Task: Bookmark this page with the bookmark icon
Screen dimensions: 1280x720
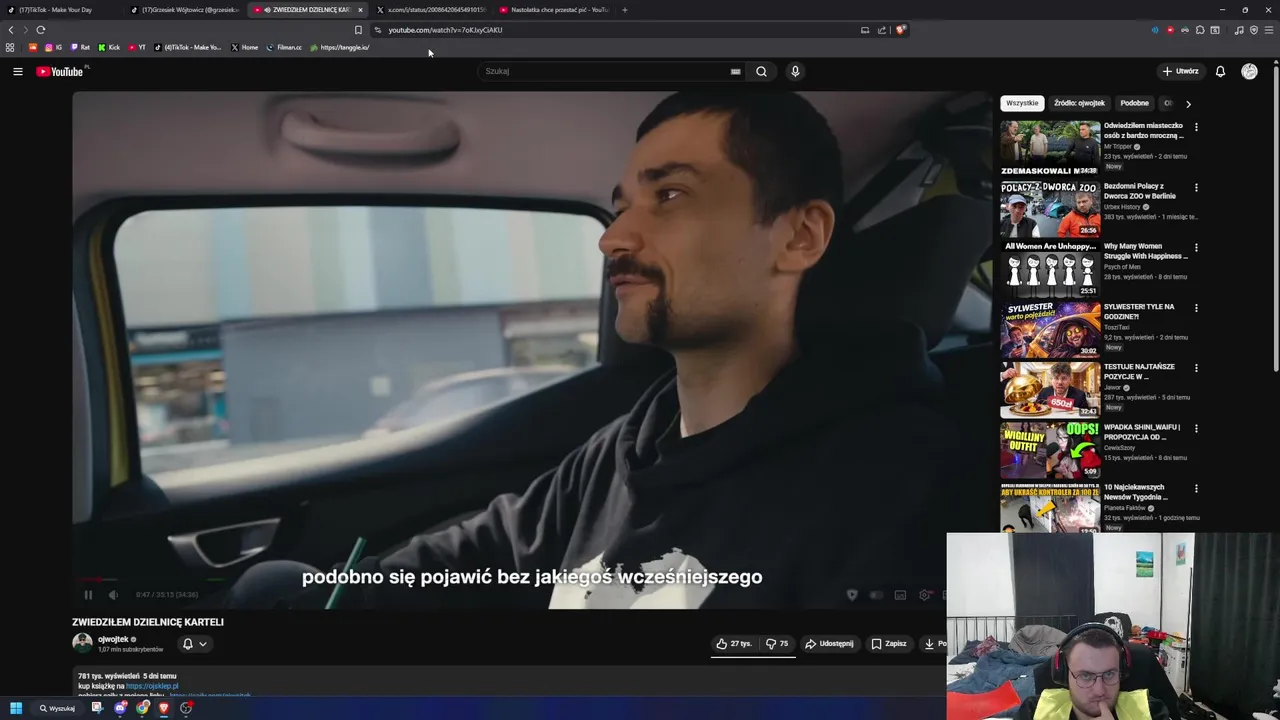Action: [358, 30]
